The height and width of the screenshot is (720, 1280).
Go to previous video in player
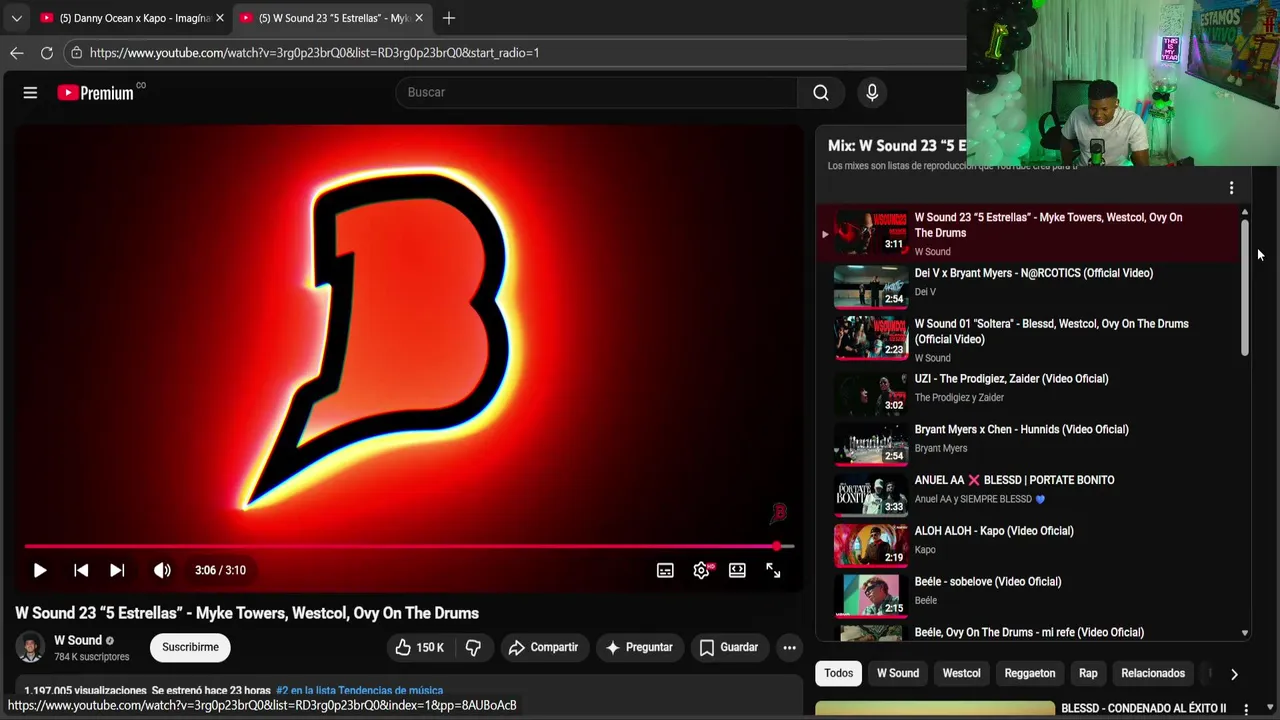pyautogui.click(x=81, y=570)
